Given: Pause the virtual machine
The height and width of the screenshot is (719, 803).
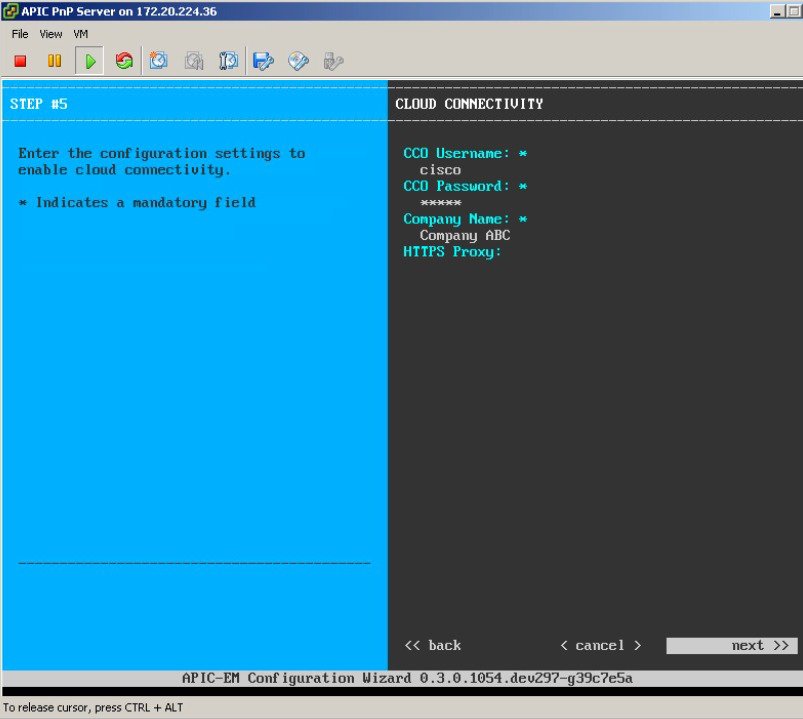Looking at the screenshot, I should click(x=54, y=61).
